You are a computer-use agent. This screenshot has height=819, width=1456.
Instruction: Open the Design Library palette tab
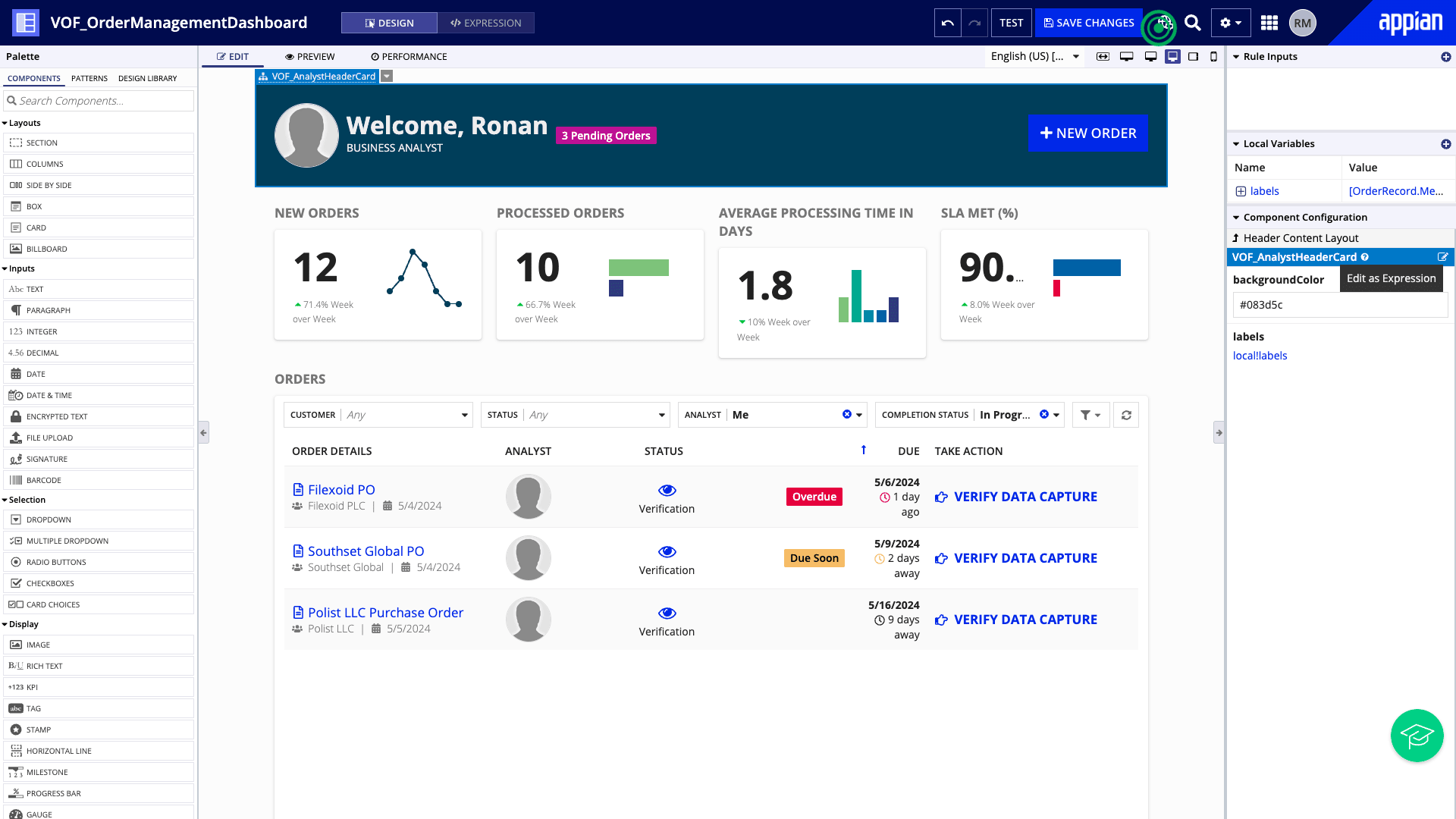pyautogui.click(x=147, y=78)
